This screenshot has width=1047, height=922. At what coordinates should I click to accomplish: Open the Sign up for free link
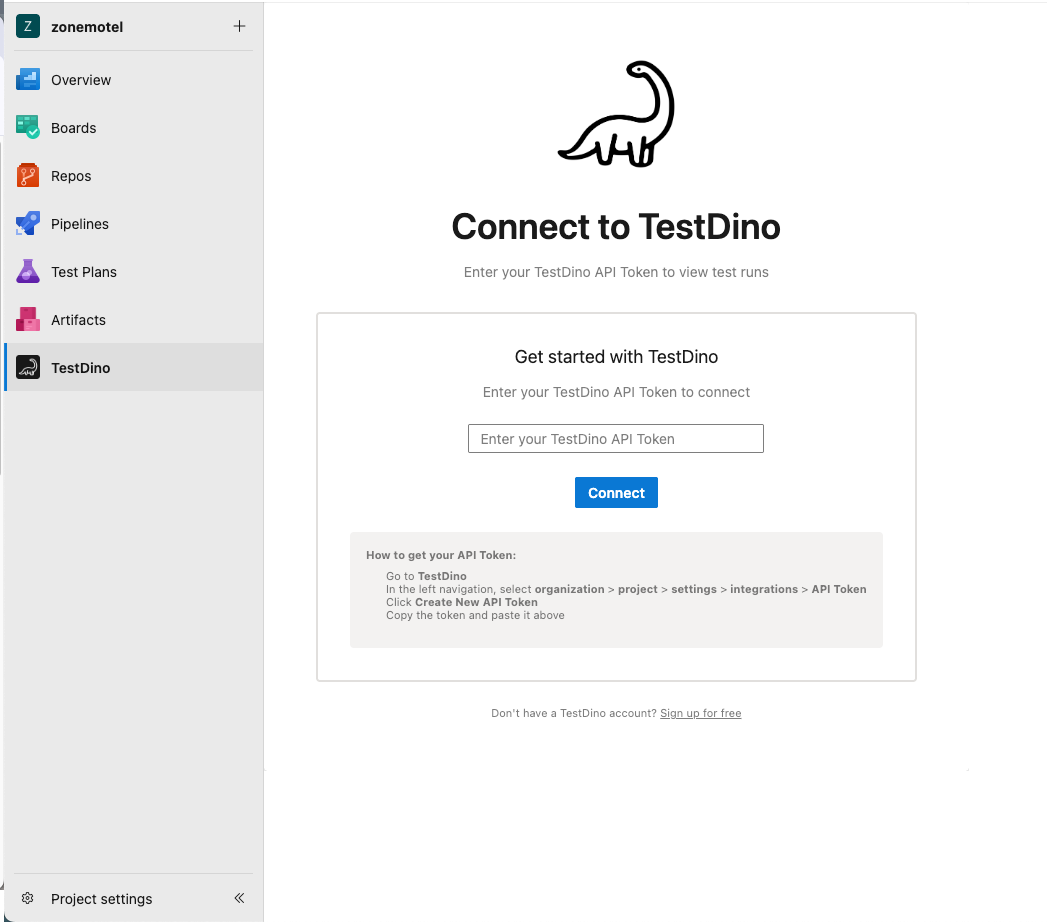[700, 713]
